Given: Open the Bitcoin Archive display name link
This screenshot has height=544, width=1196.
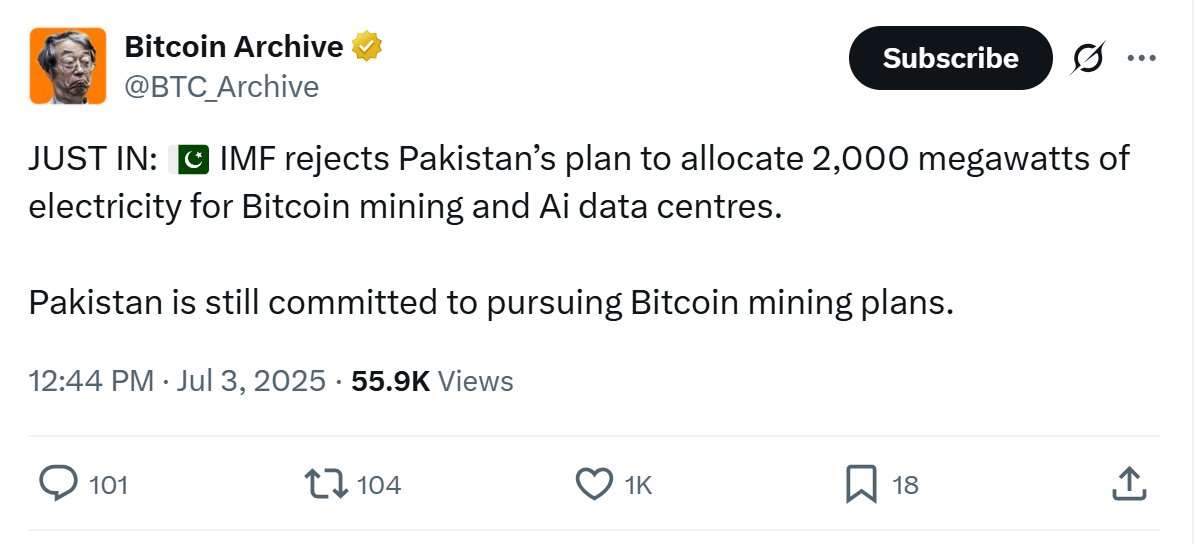Looking at the screenshot, I should click(233, 46).
